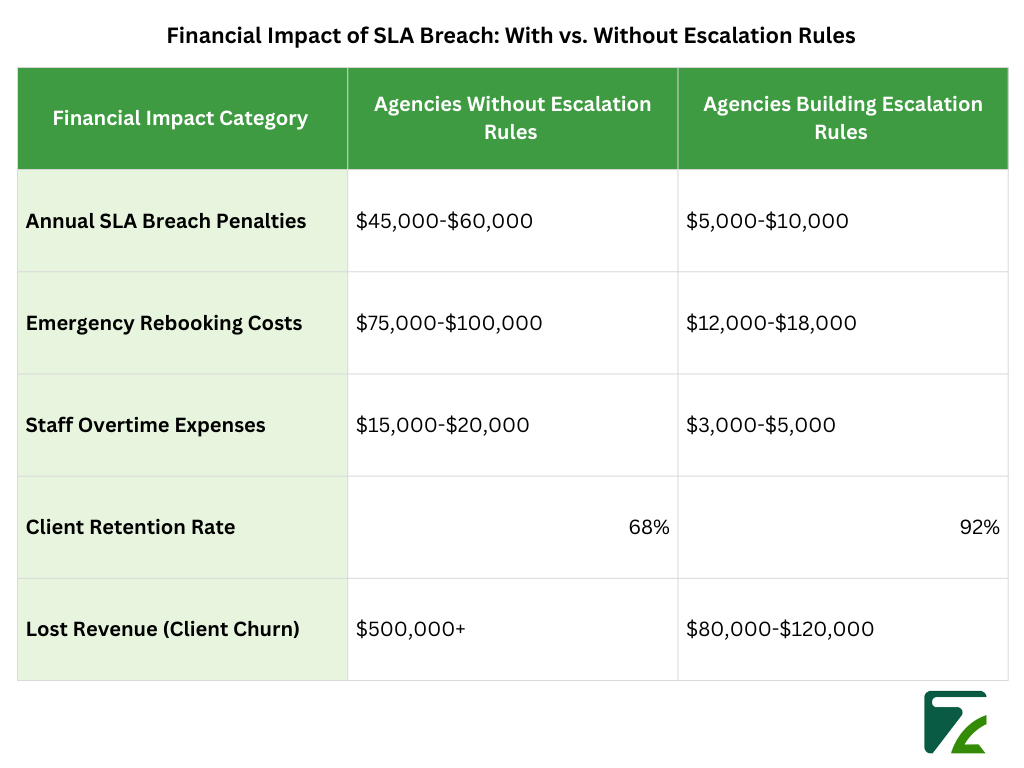
Task: Click the 92% retention rate cell
Action: coord(981,527)
